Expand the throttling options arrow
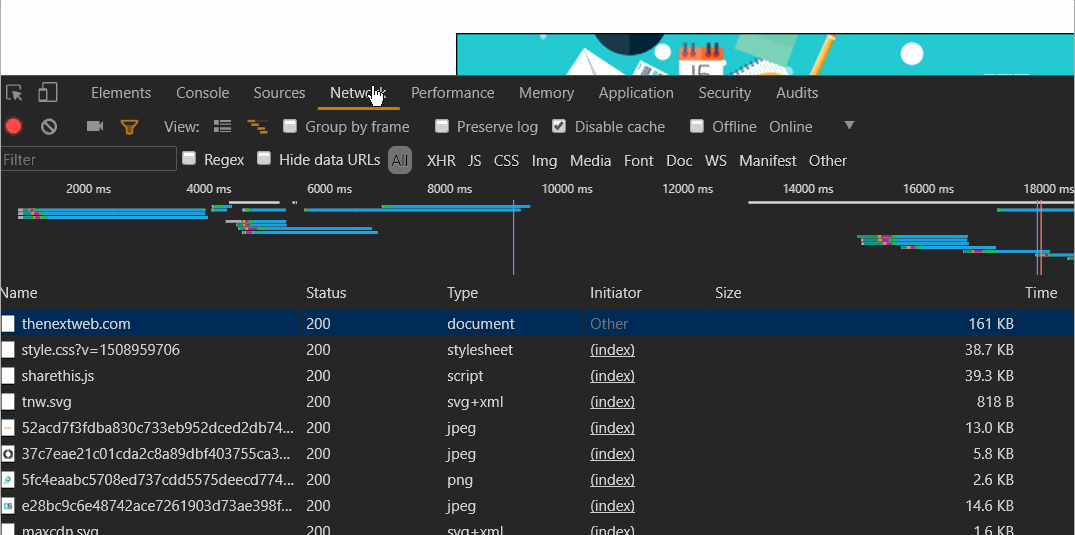 [x=849, y=126]
